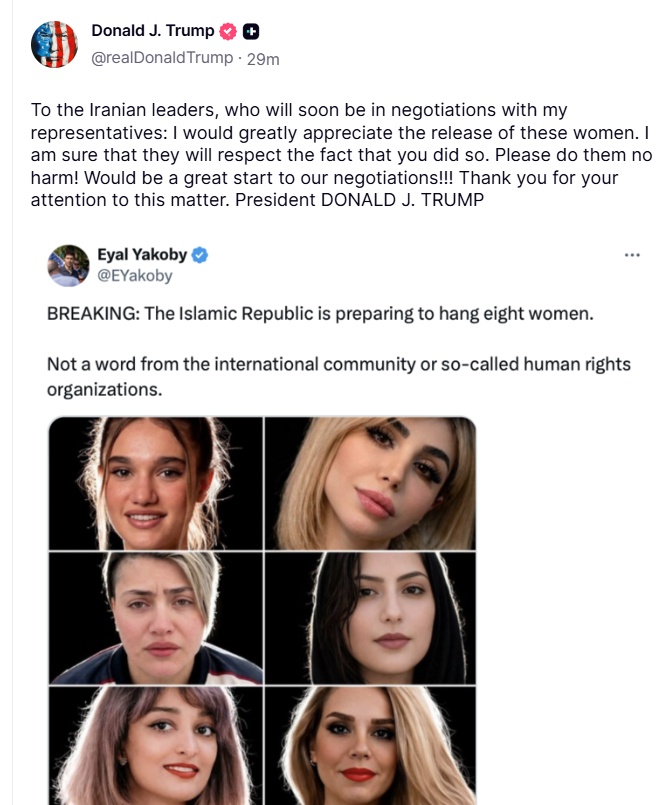Click the dark plus badge icon after Trump's name

251,31
